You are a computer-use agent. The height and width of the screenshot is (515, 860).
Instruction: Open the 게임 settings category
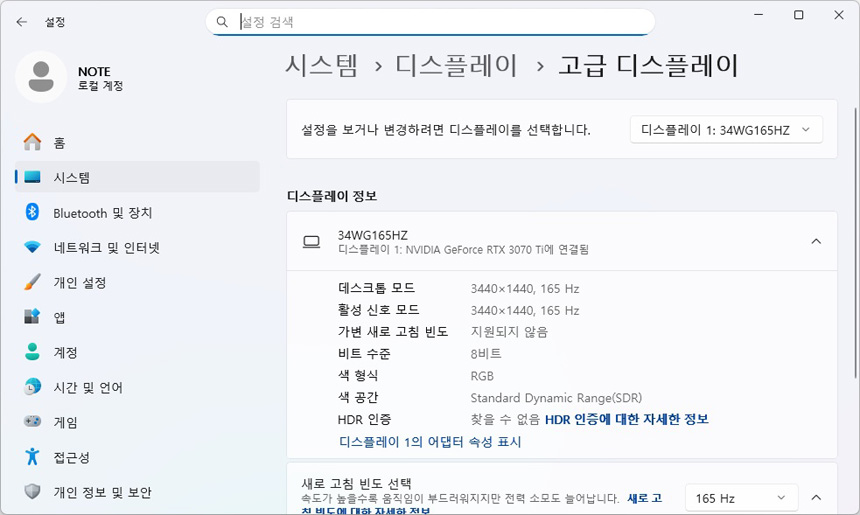coord(66,422)
